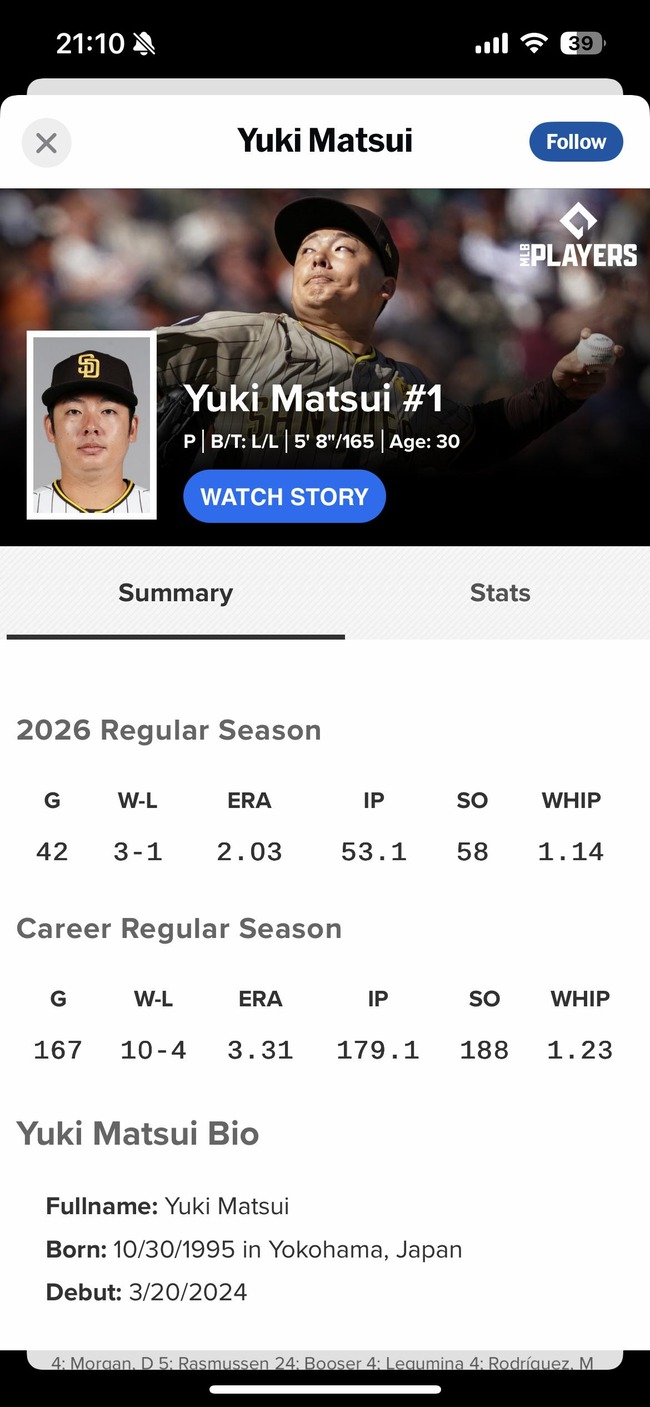Viewport: 650px width, 1407px height.
Task: Tap the home indicator bar at bottom
Action: point(325,1389)
